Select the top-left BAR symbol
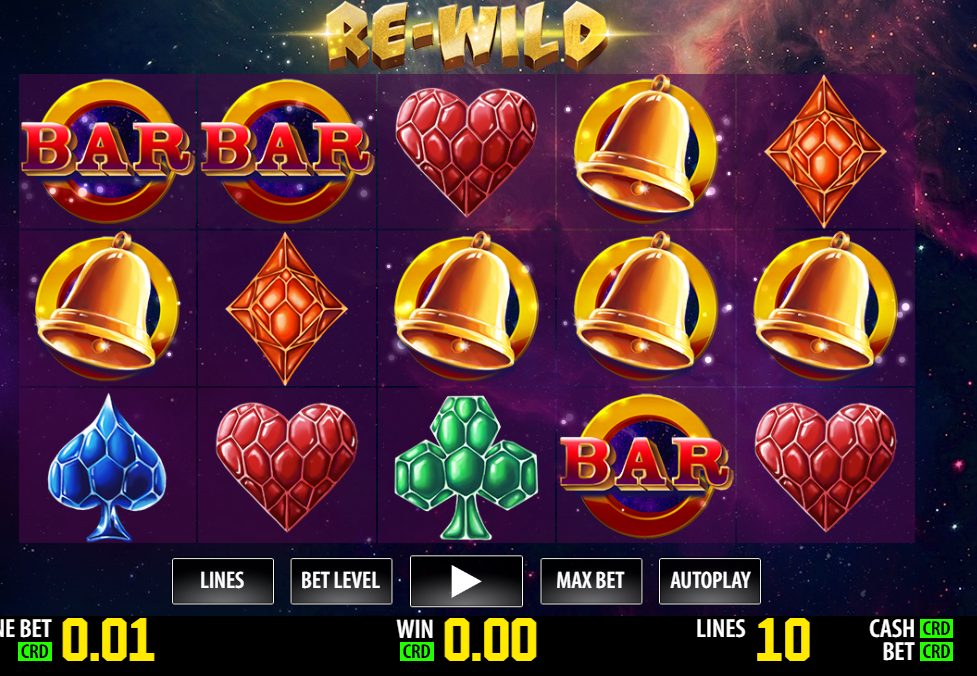Viewport: 977px width, 676px height. coord(107,151)
